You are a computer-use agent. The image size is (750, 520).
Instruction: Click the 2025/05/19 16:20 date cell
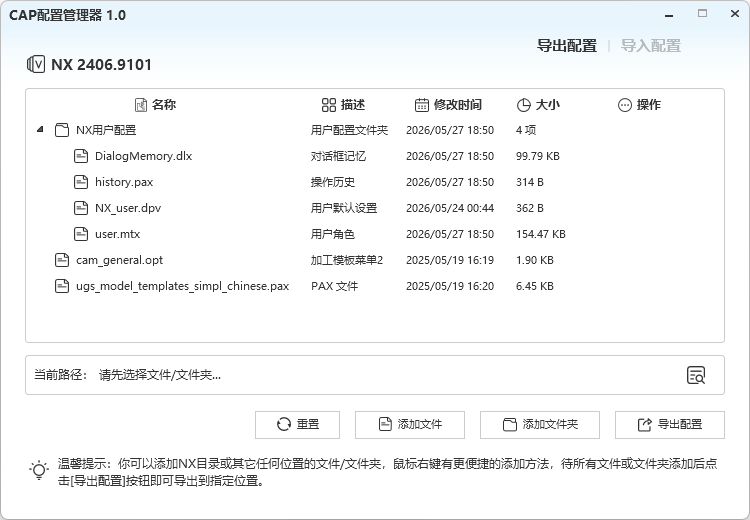[x=450, y=286]
